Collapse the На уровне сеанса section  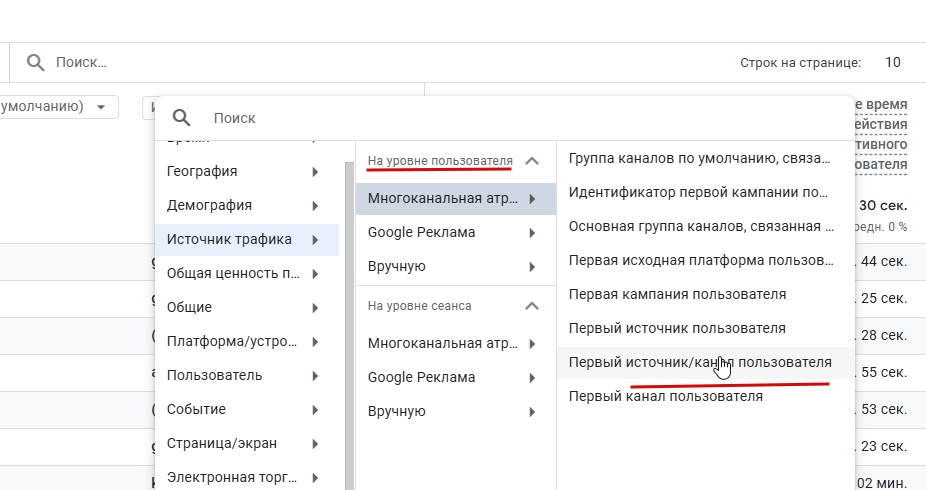(x=532, y=306)
